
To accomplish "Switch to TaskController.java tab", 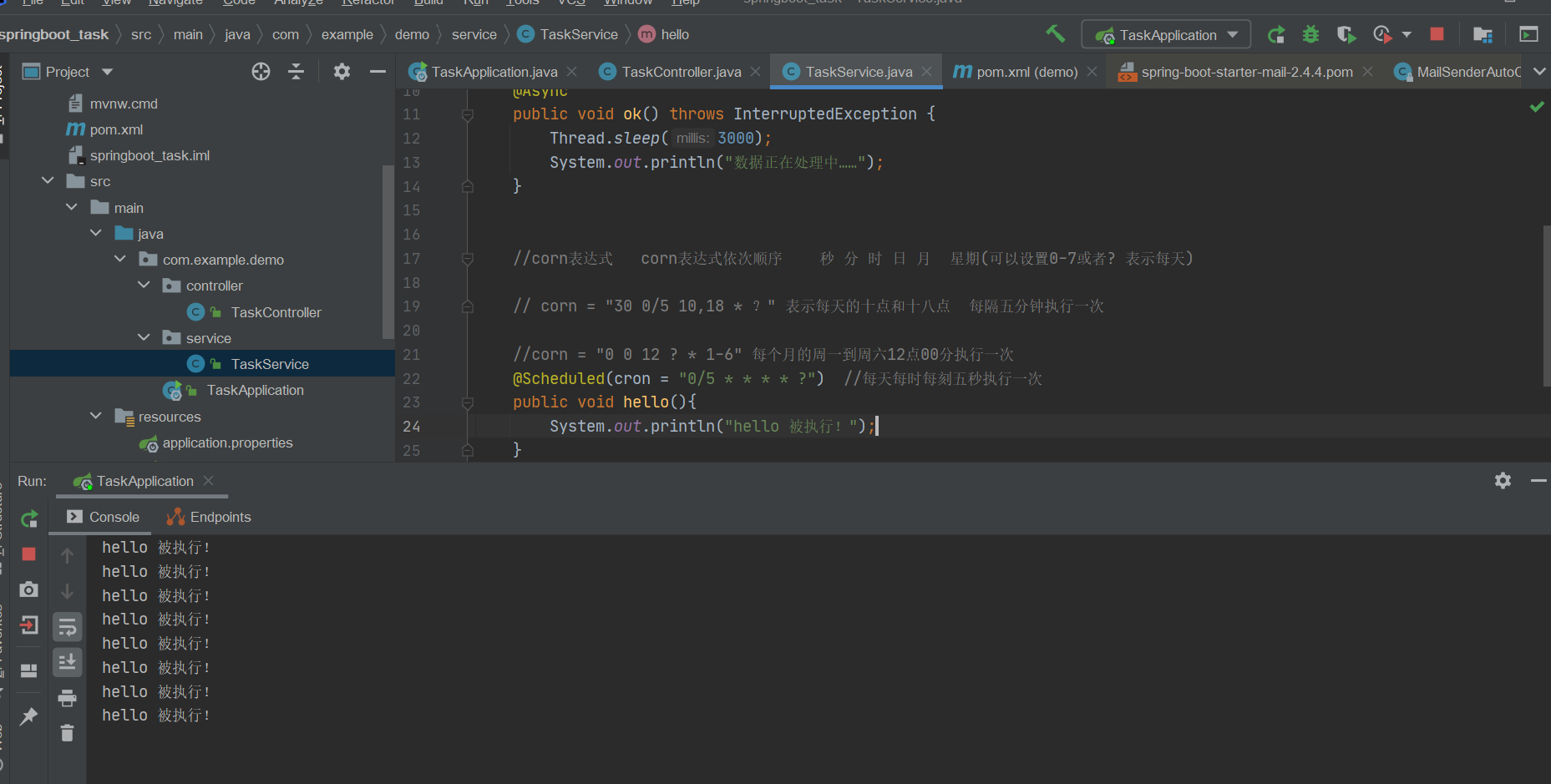I will click(682, 72).
